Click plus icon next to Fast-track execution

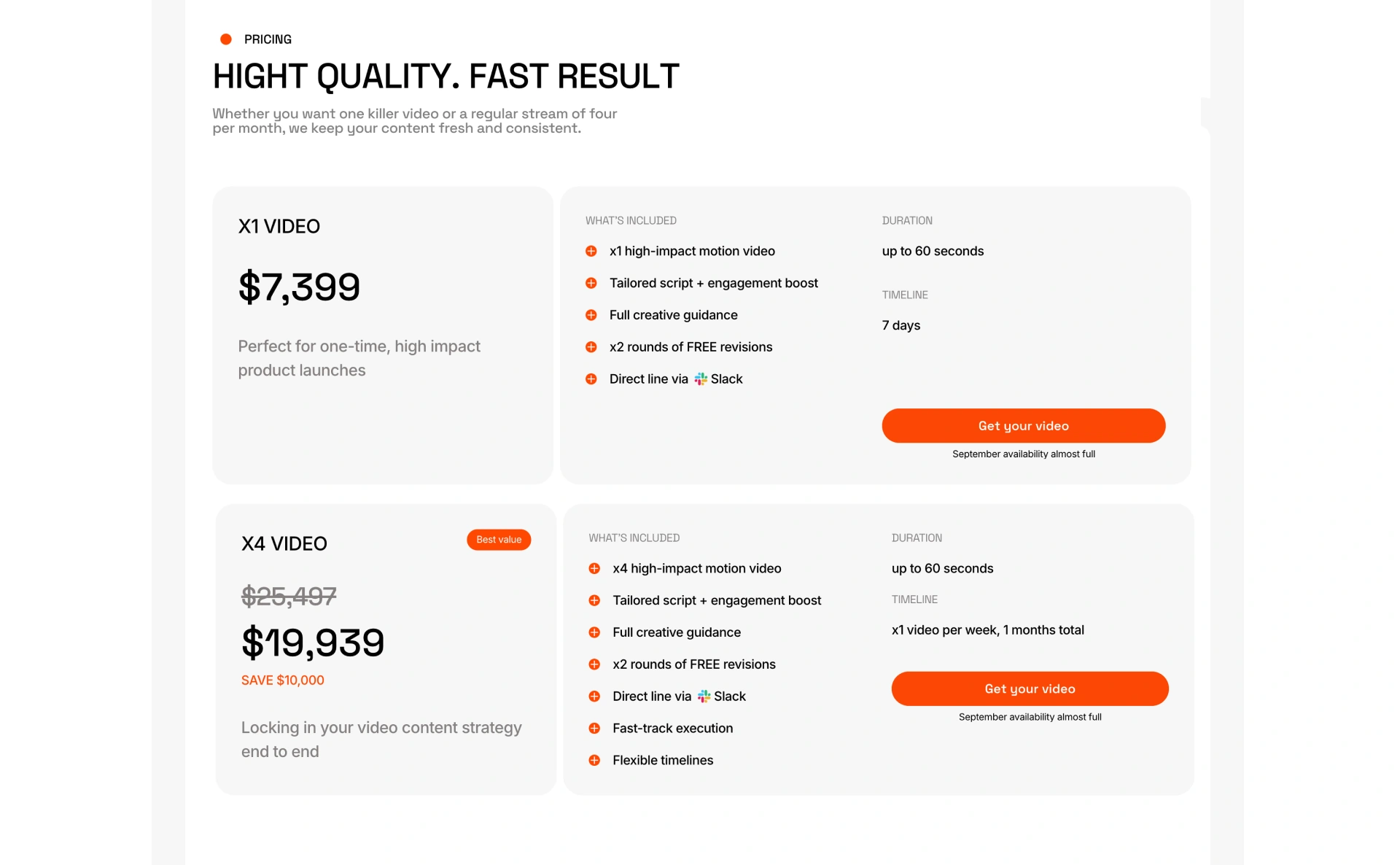pyautogui.click(x=594, y=729)
